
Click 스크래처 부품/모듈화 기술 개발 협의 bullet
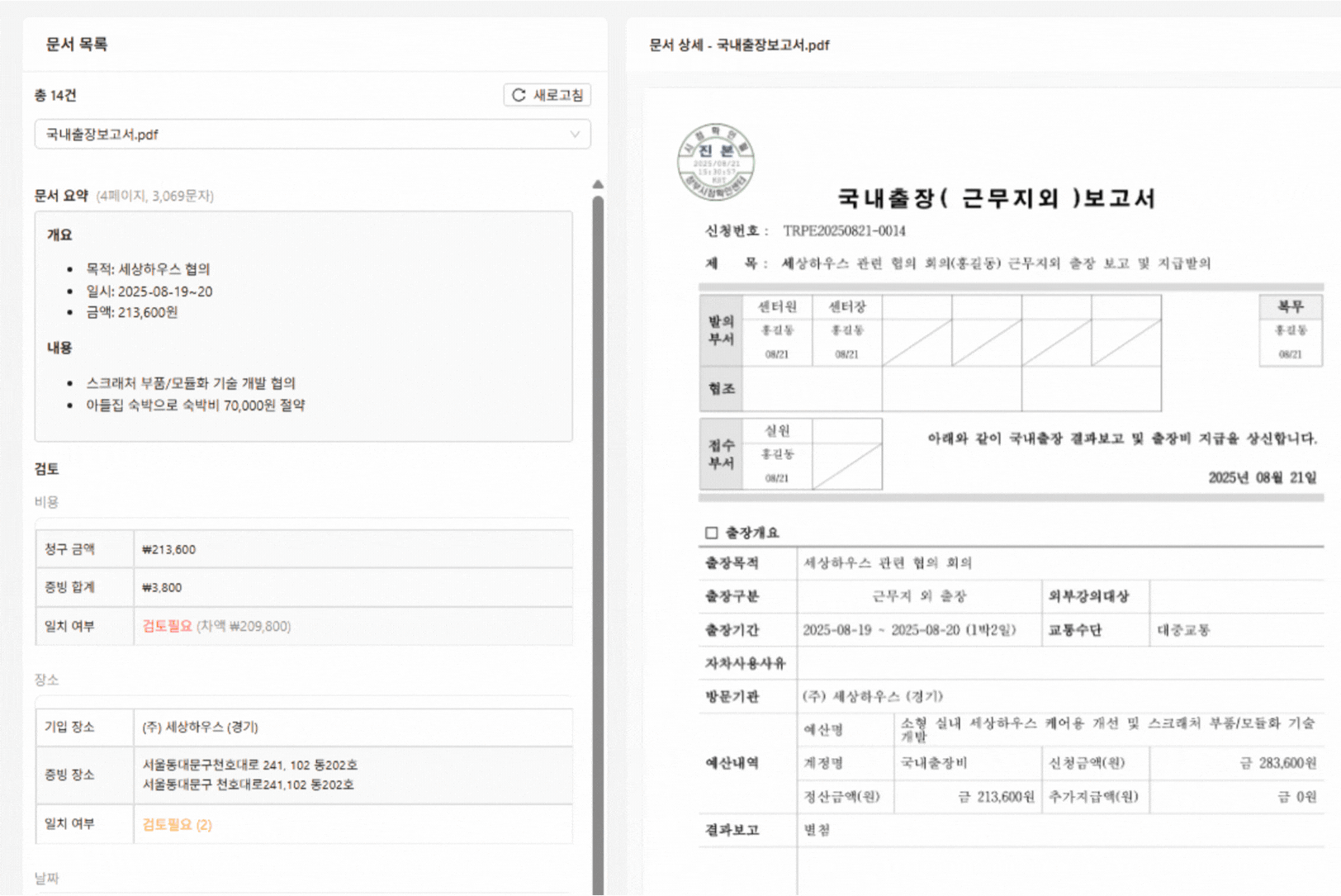pyautogui.click(x=191, y=383)
